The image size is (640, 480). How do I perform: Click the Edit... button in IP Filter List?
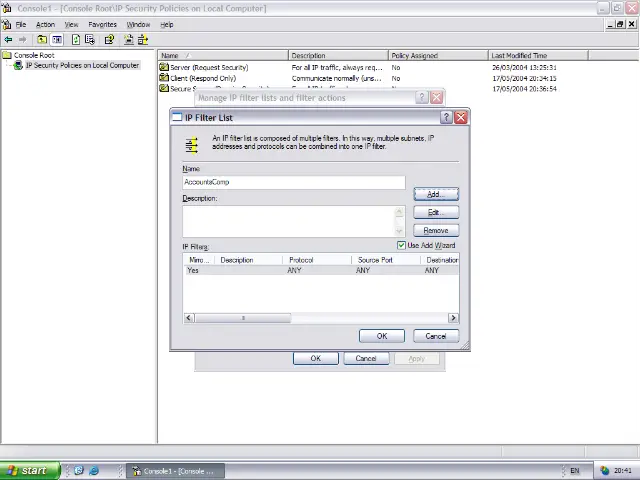click(435, 212)
